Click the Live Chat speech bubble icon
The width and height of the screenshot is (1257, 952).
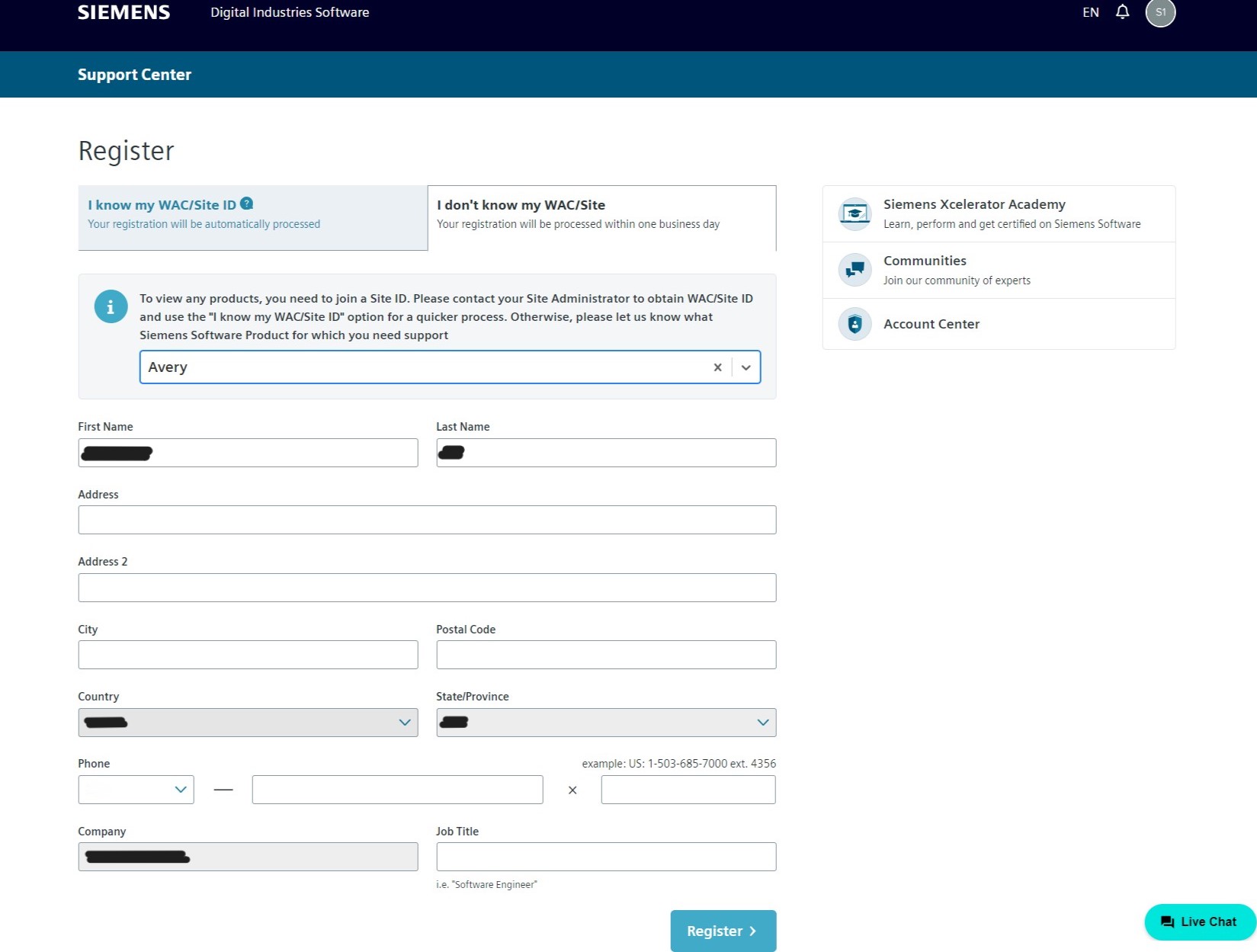(1167, 922)
